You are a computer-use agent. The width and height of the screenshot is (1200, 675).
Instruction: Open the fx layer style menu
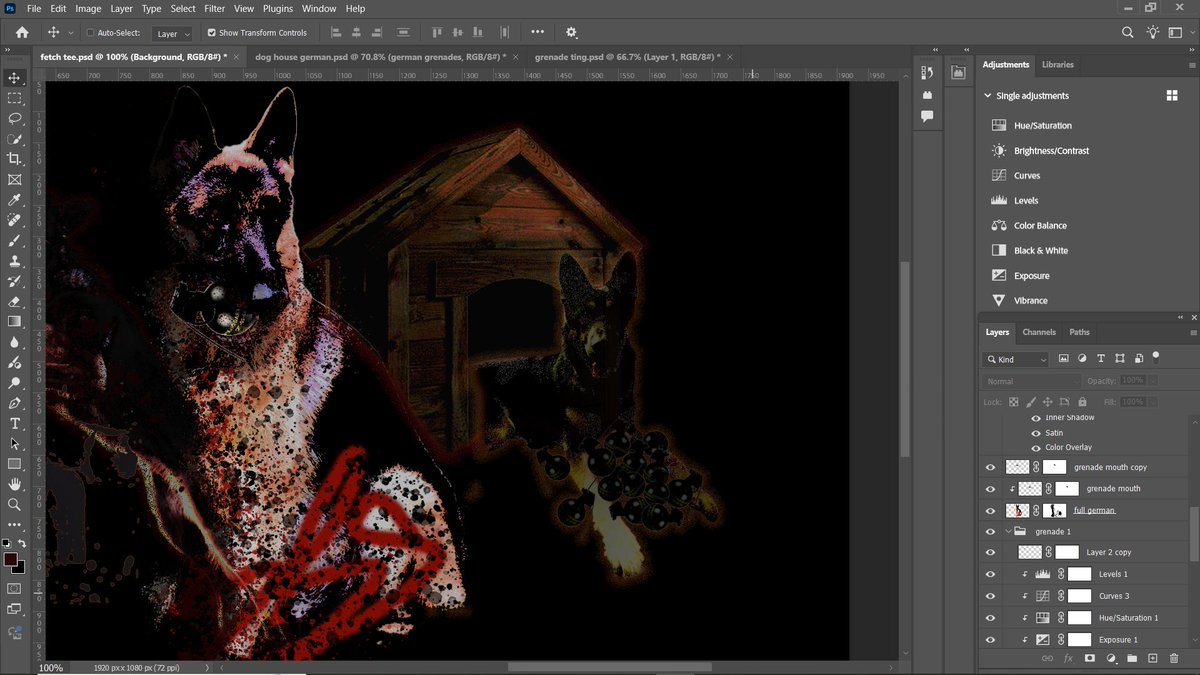point(1068,658)
